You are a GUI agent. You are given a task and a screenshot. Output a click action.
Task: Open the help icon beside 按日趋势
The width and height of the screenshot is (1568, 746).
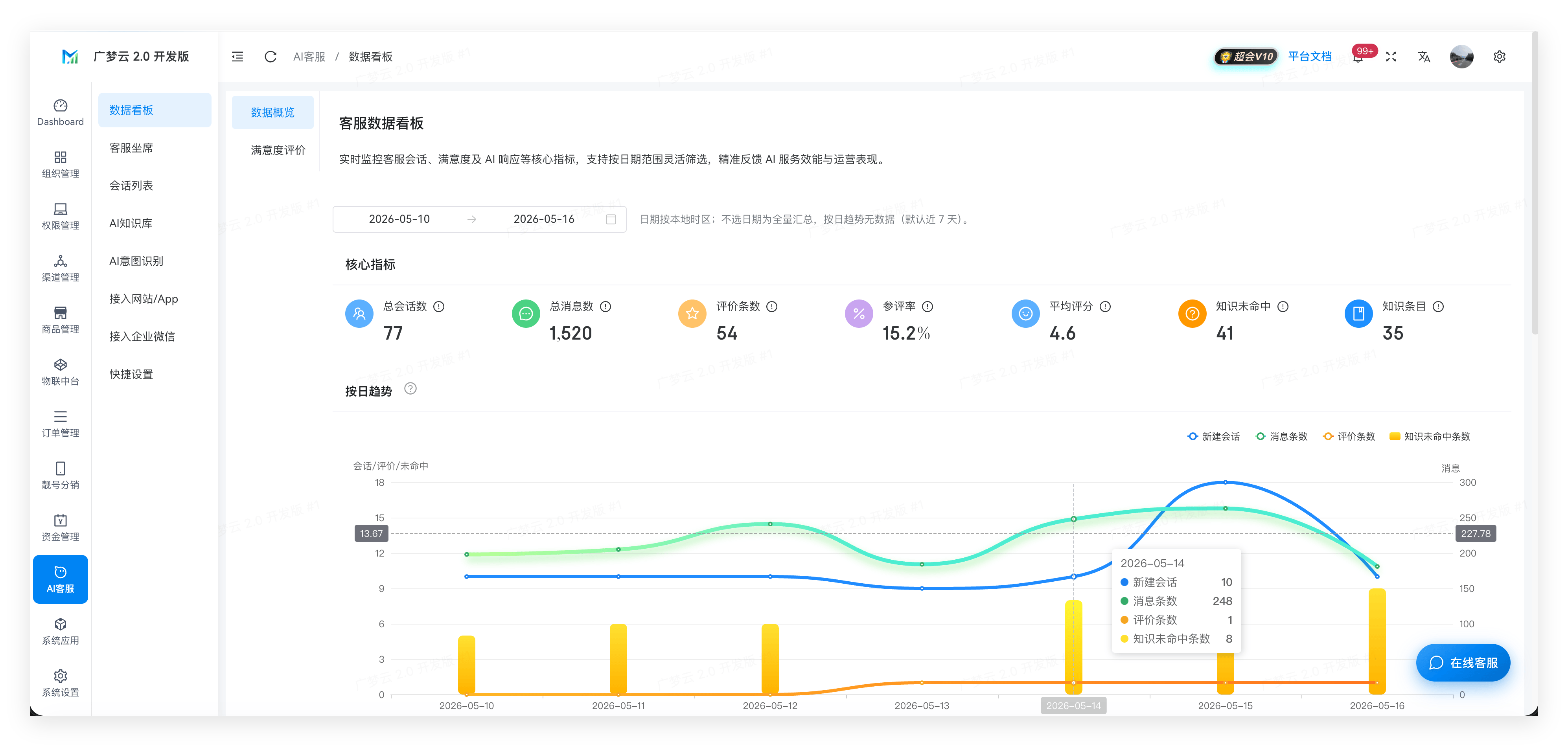(411, 389)
